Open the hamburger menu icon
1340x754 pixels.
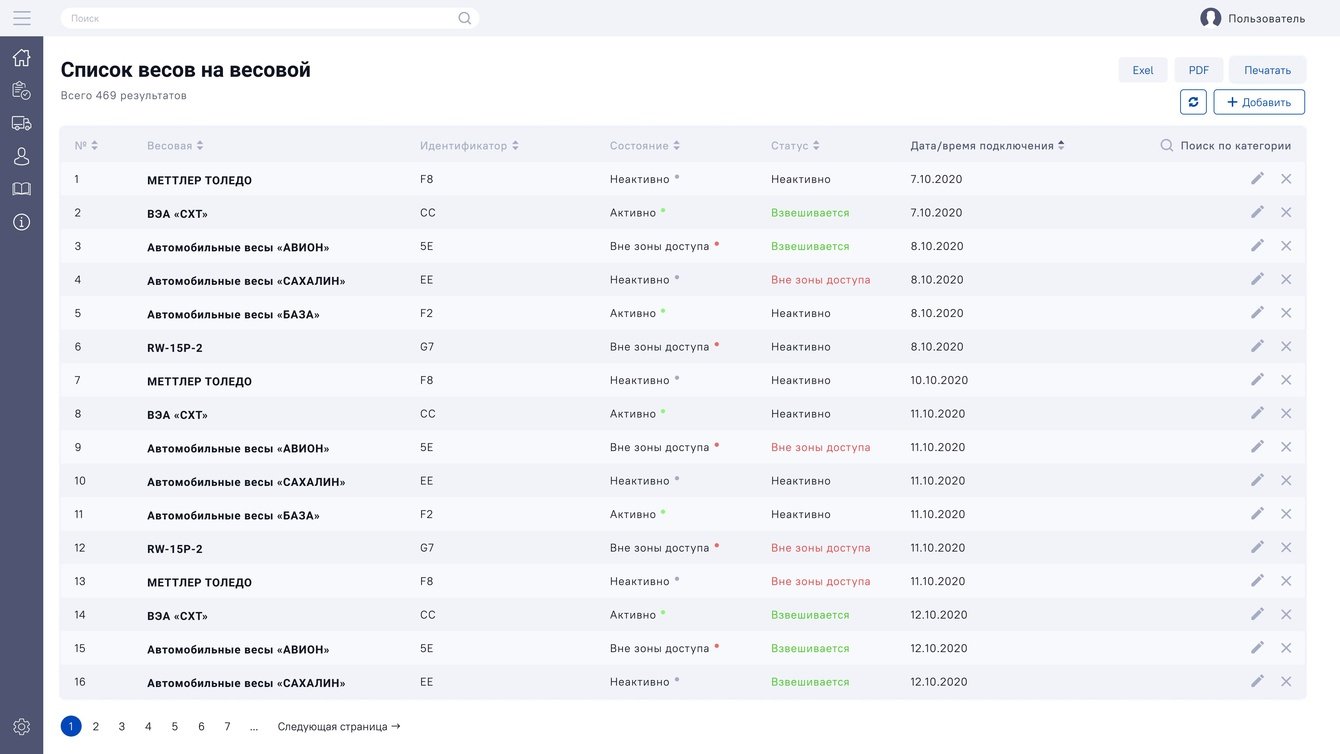[21, 18]
